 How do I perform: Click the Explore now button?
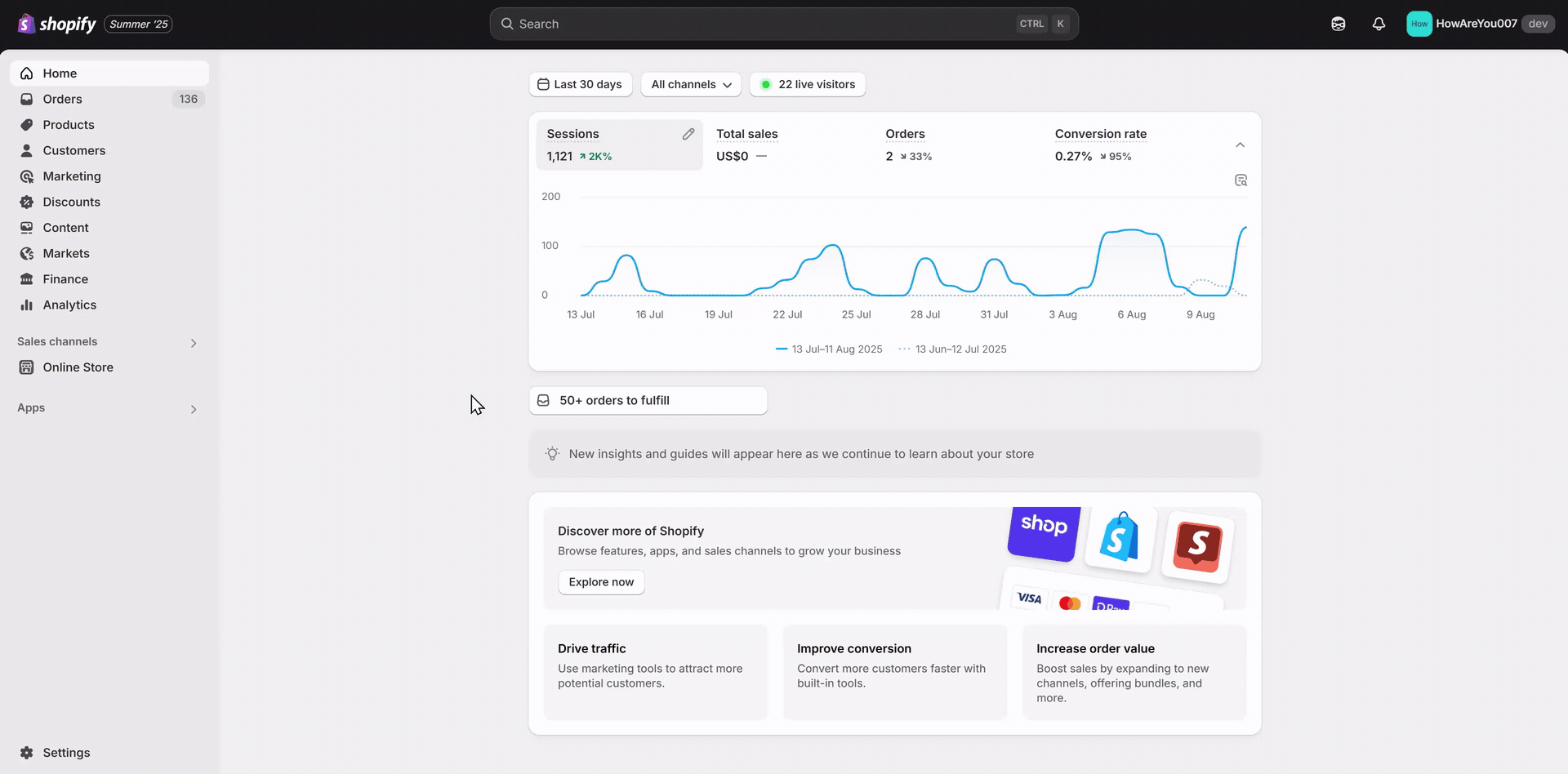601,582
